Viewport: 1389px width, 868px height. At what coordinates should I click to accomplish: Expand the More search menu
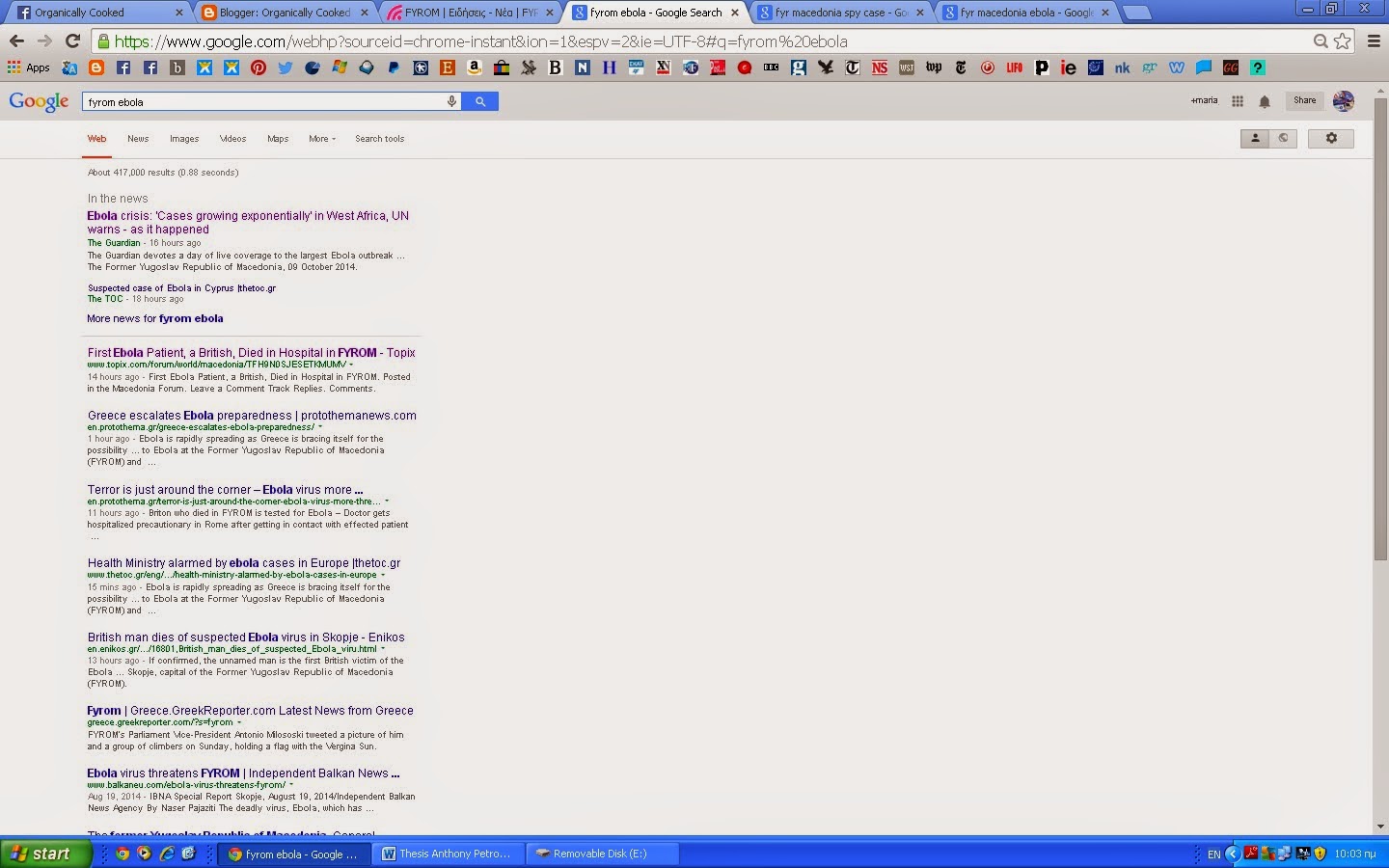tap(322, 139)
